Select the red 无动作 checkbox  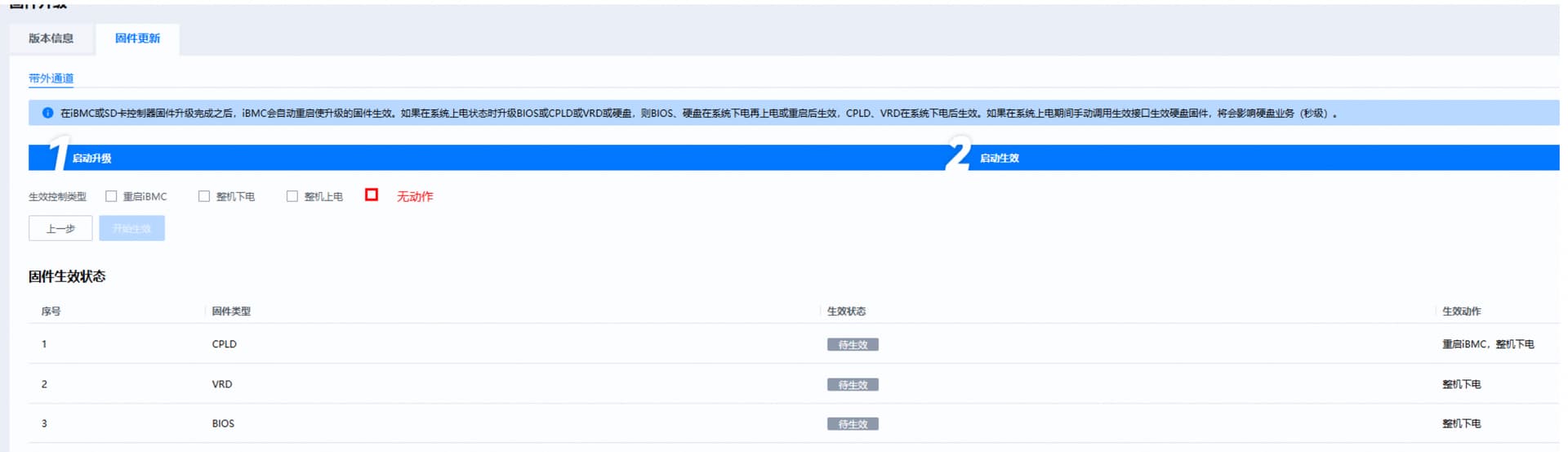click(372, 195)
